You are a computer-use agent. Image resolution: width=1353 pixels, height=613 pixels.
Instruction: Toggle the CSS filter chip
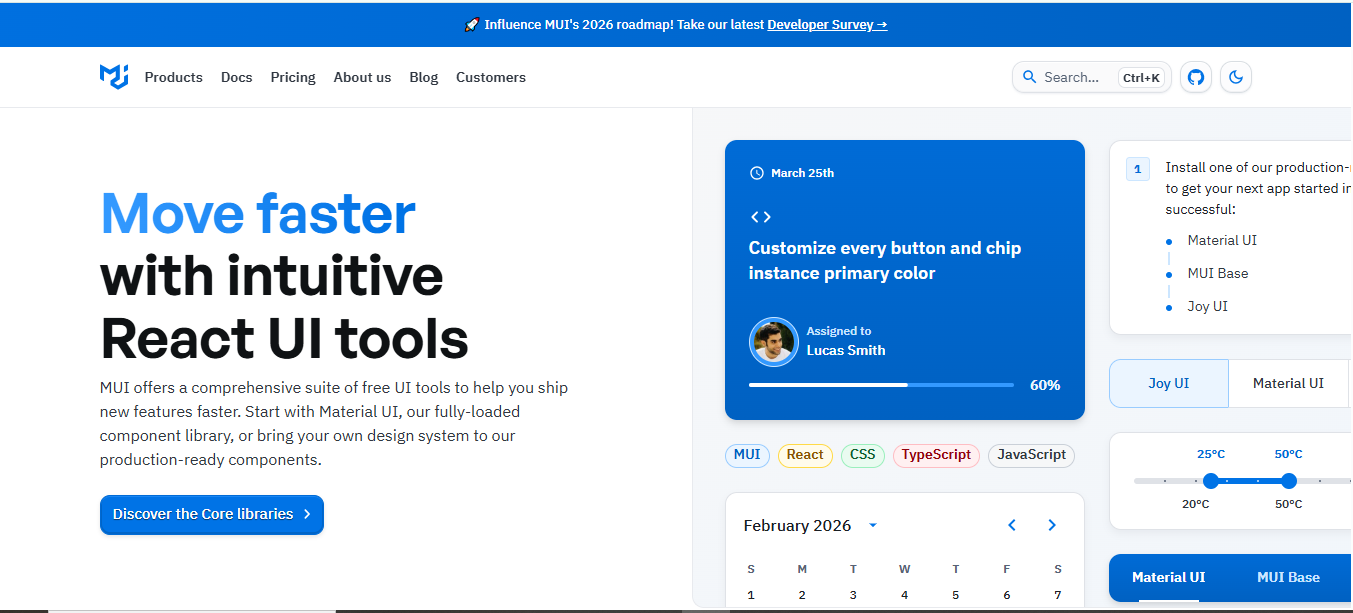coord(862,455)
